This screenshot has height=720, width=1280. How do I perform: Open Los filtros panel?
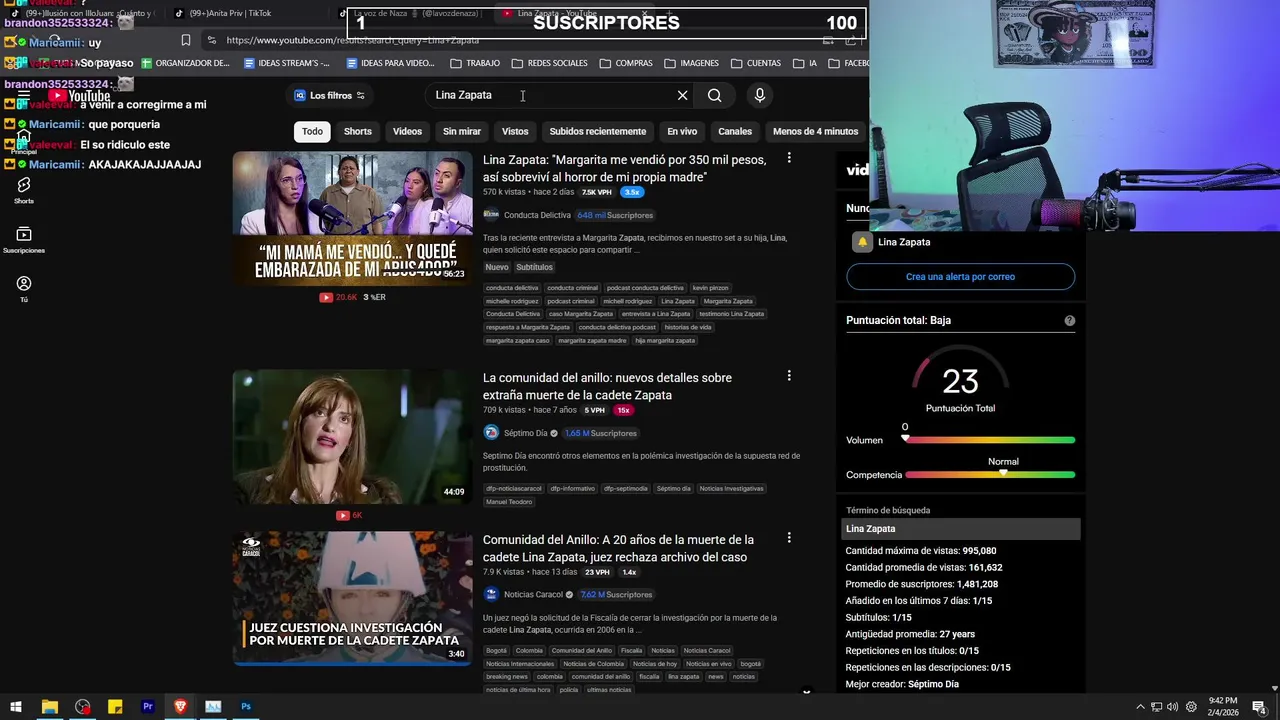click(330, 95)
